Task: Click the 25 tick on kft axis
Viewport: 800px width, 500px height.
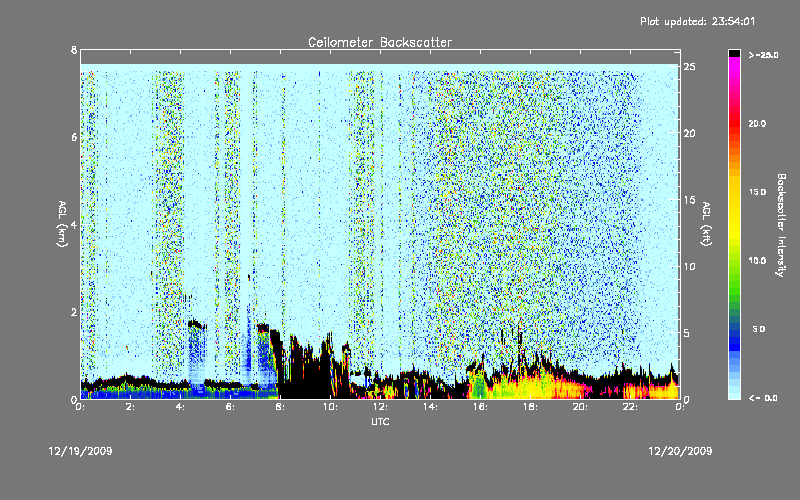Action: click(x=690, y=67)
